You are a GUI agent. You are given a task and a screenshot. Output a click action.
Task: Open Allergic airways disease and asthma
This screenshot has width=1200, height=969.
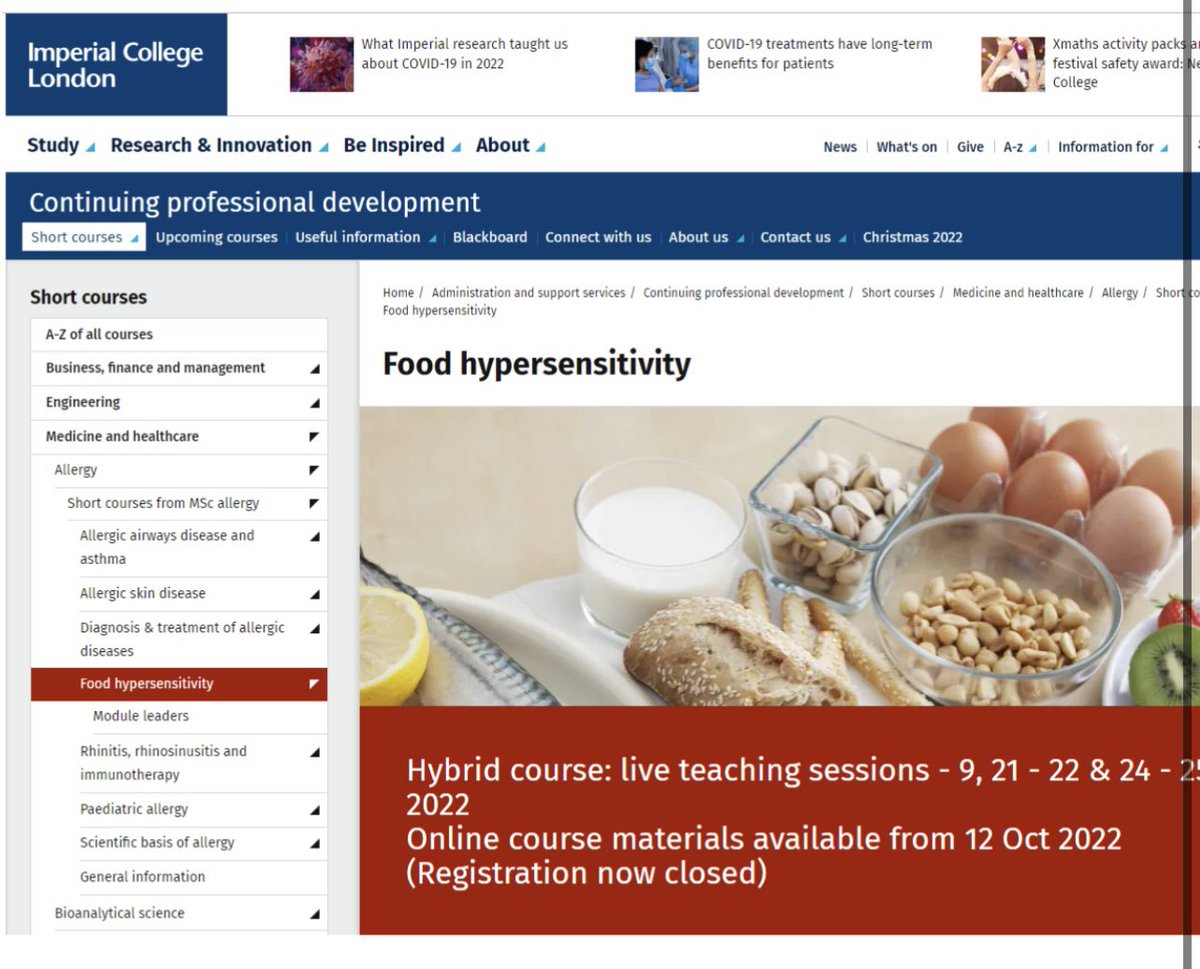click(x=167, y=547)
